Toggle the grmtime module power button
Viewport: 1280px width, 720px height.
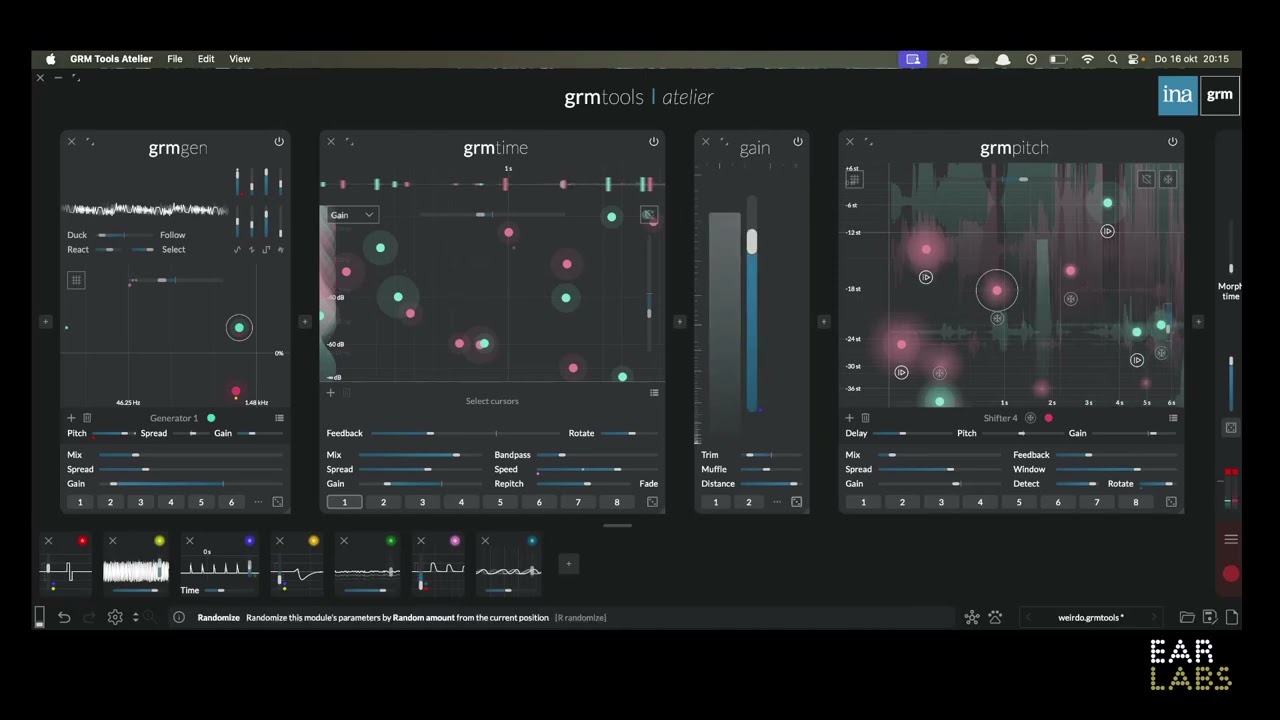click(x=654, y=142)
